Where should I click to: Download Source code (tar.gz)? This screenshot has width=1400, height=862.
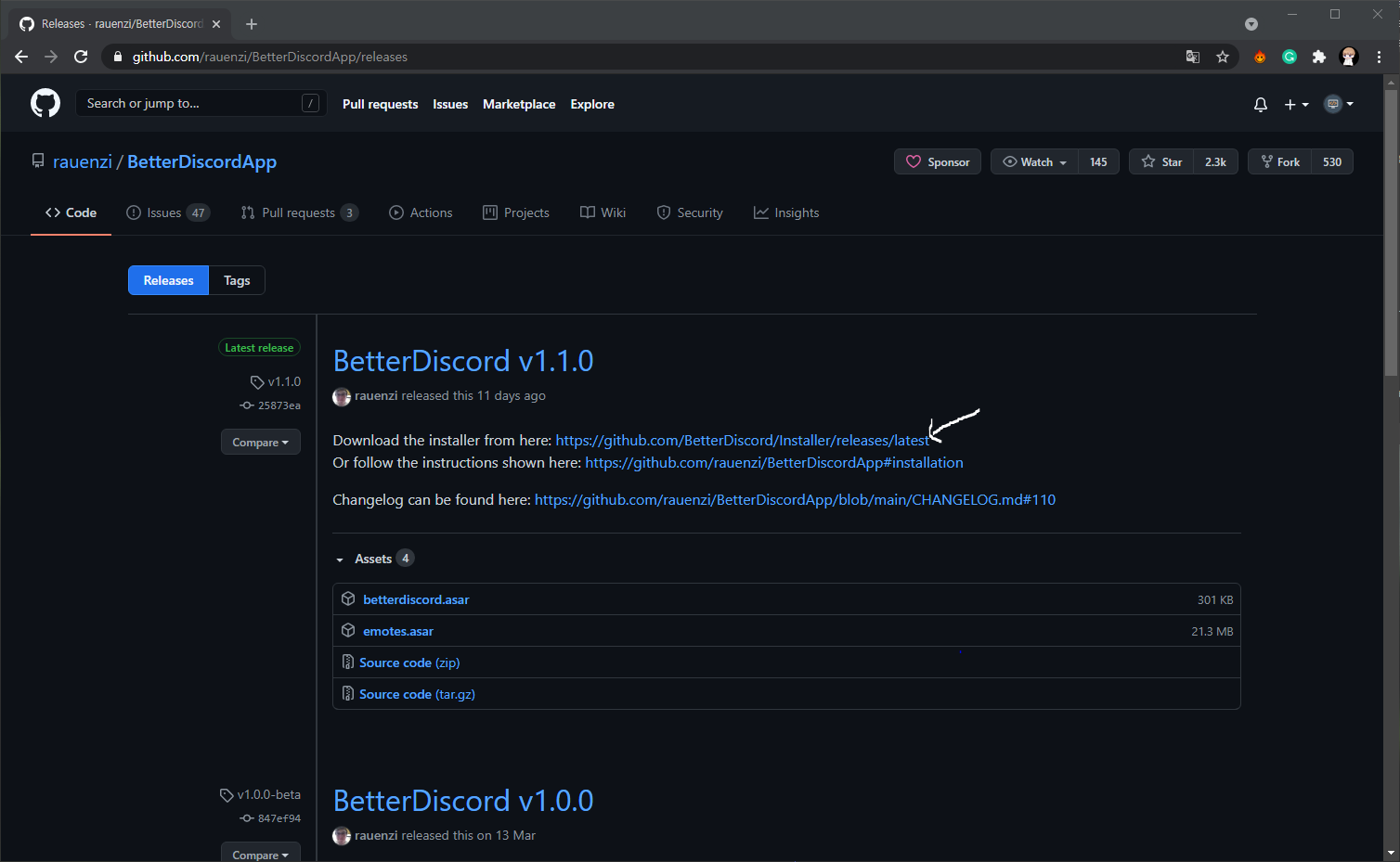point(417,694)
